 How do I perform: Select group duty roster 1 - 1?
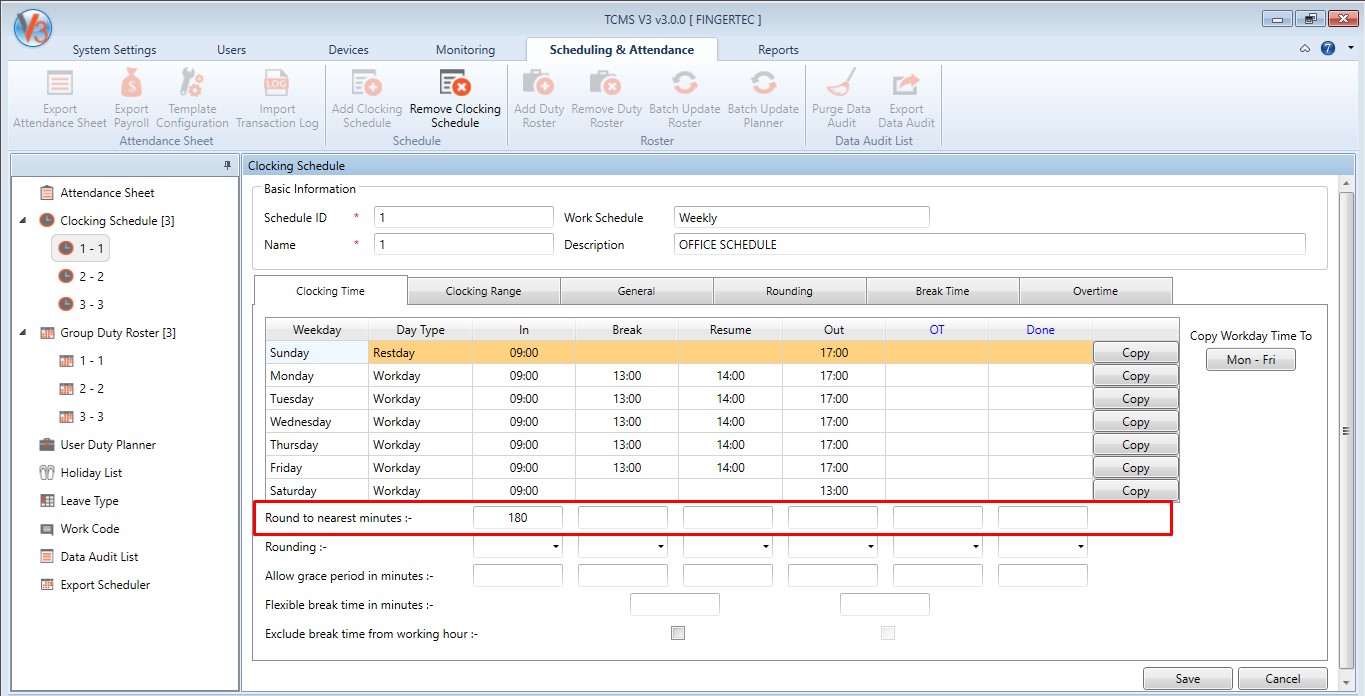click(x=81, y=360)
